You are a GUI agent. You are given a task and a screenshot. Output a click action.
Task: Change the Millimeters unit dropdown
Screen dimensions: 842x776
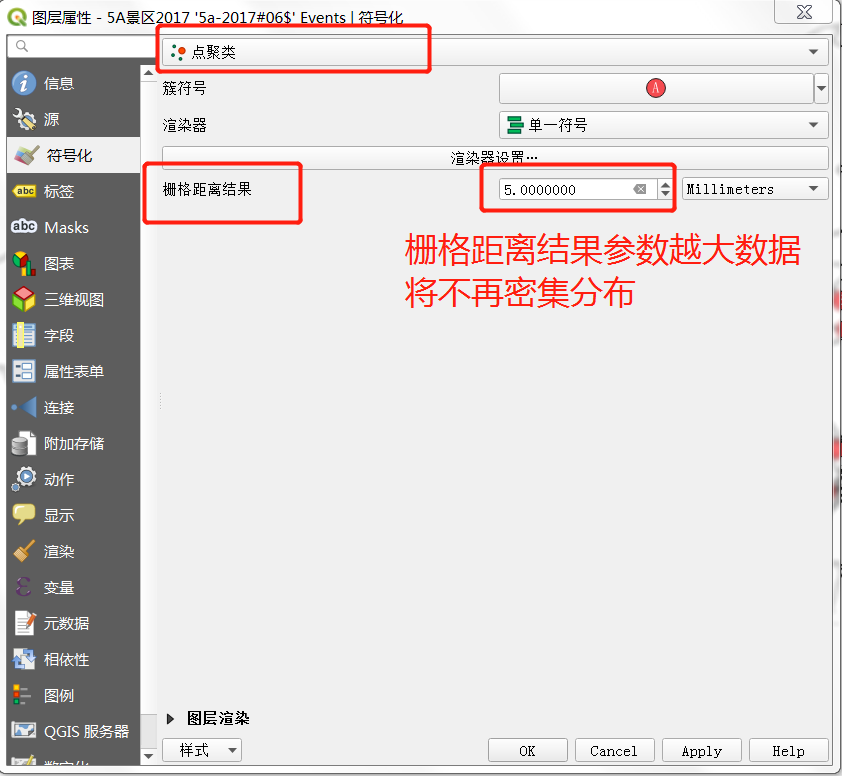754,189
